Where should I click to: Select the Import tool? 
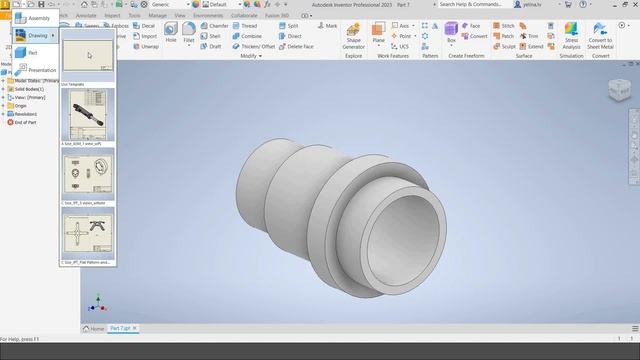(x=145, y=36)
